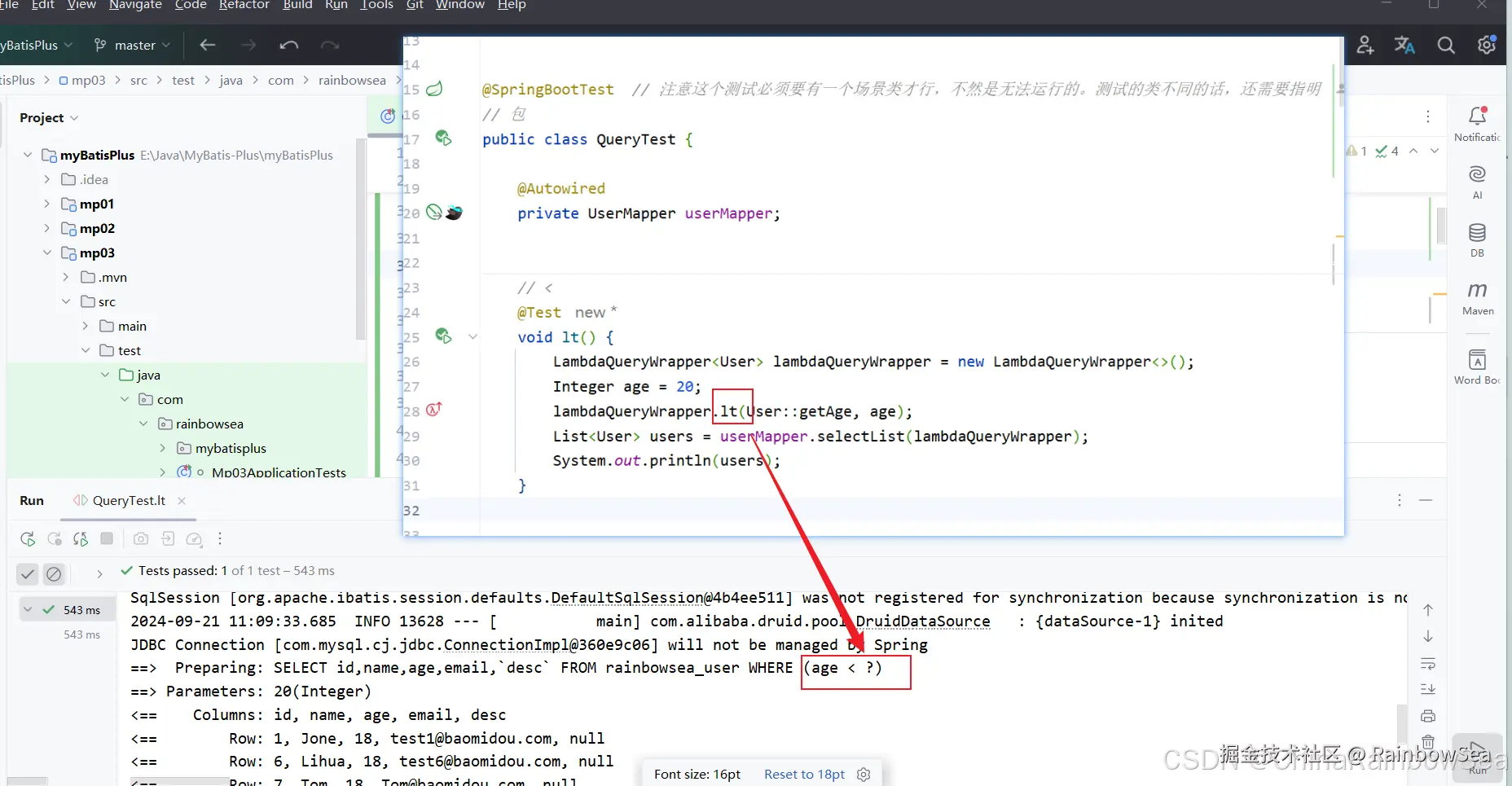Viewport: 1512px width, 786px height.
Task: Open the Refactor menu
Action: tap(244, 6)
